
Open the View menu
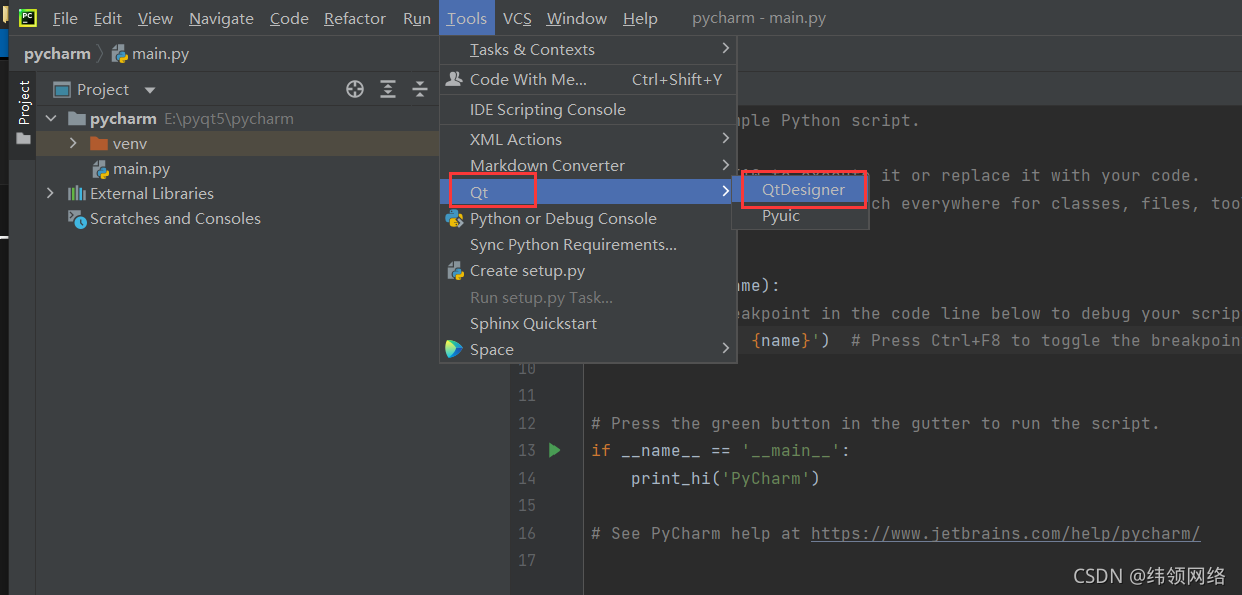point(155,18)
